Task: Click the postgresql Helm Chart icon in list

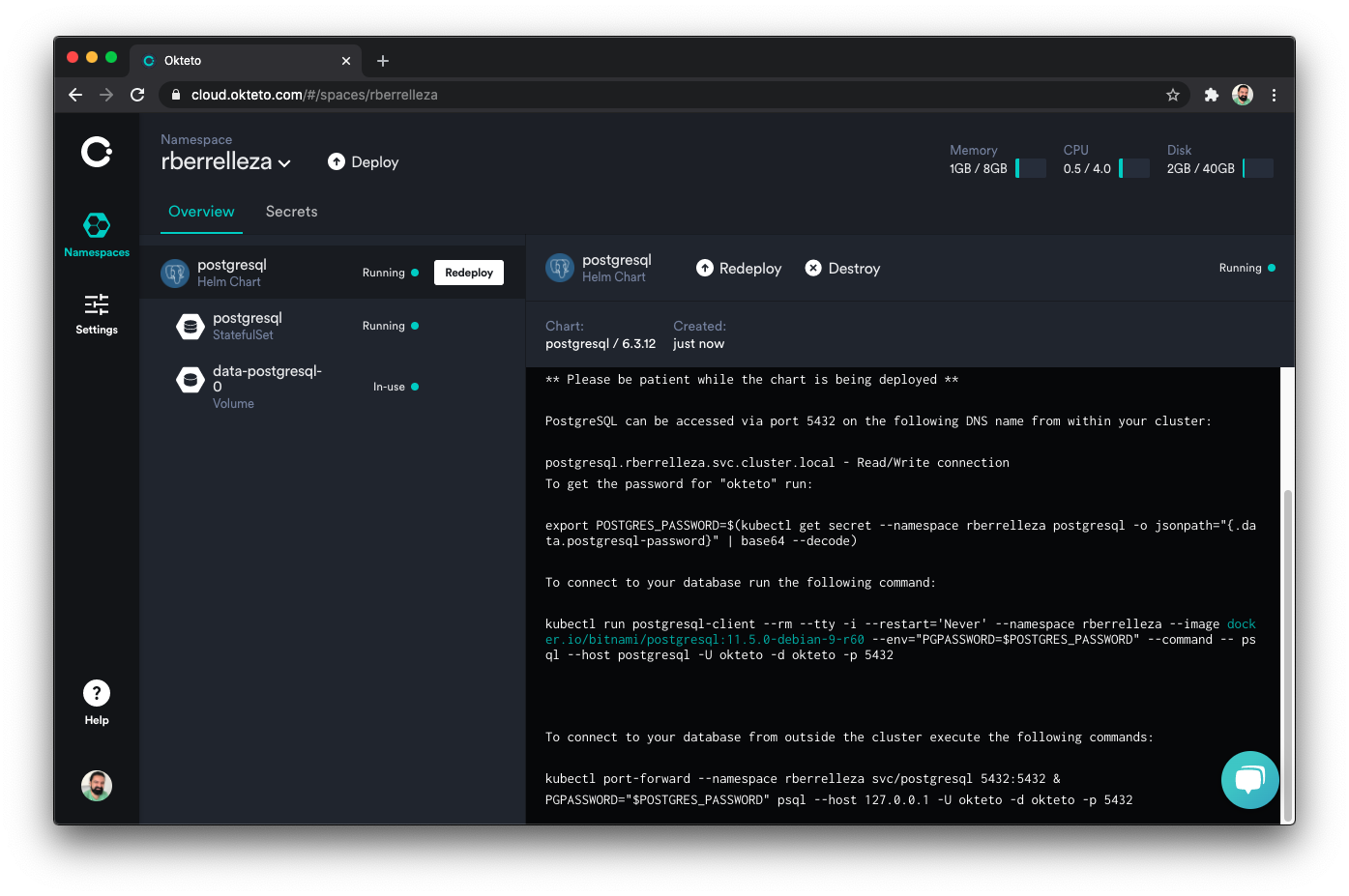Action: point(175,273)
